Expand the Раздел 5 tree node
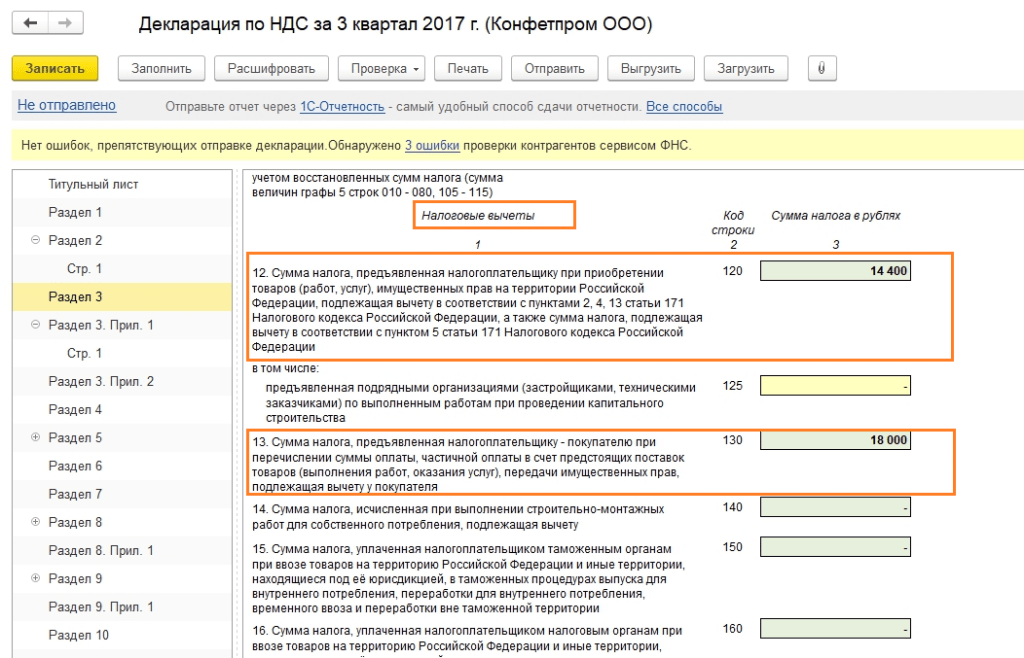 (x=35, y=438)
